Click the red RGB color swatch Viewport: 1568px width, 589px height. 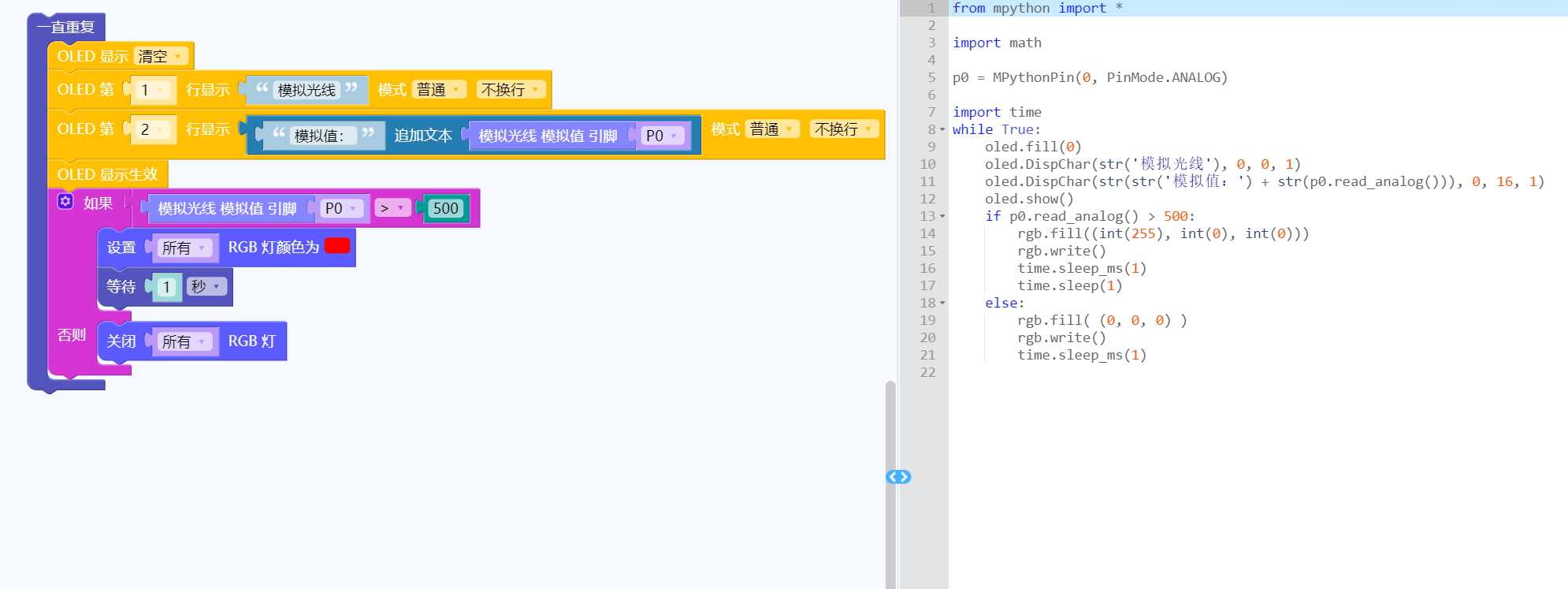[337, 246]
